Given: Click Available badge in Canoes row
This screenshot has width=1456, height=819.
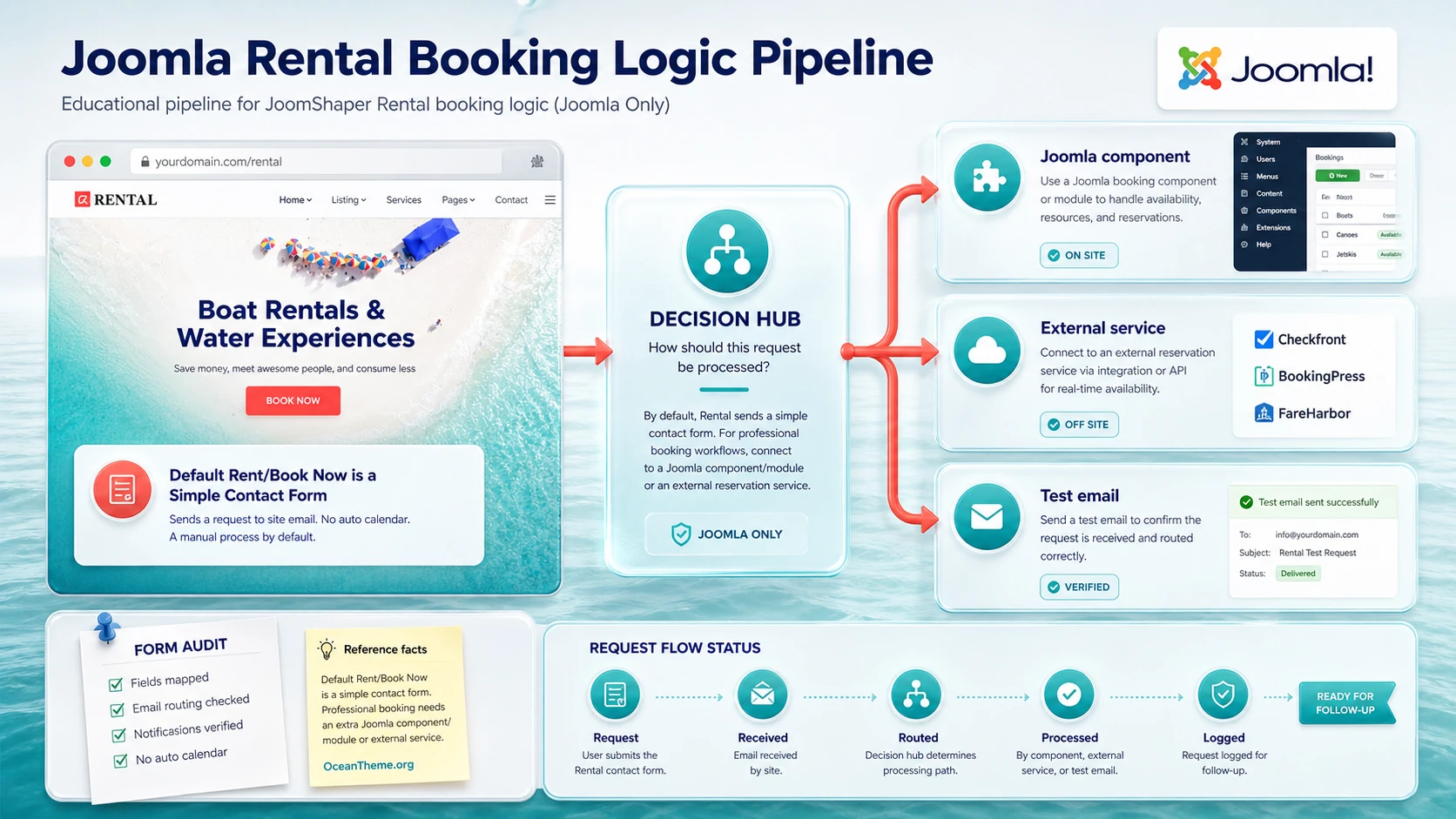Looking at the screenshot, I should click(1390, 235).
